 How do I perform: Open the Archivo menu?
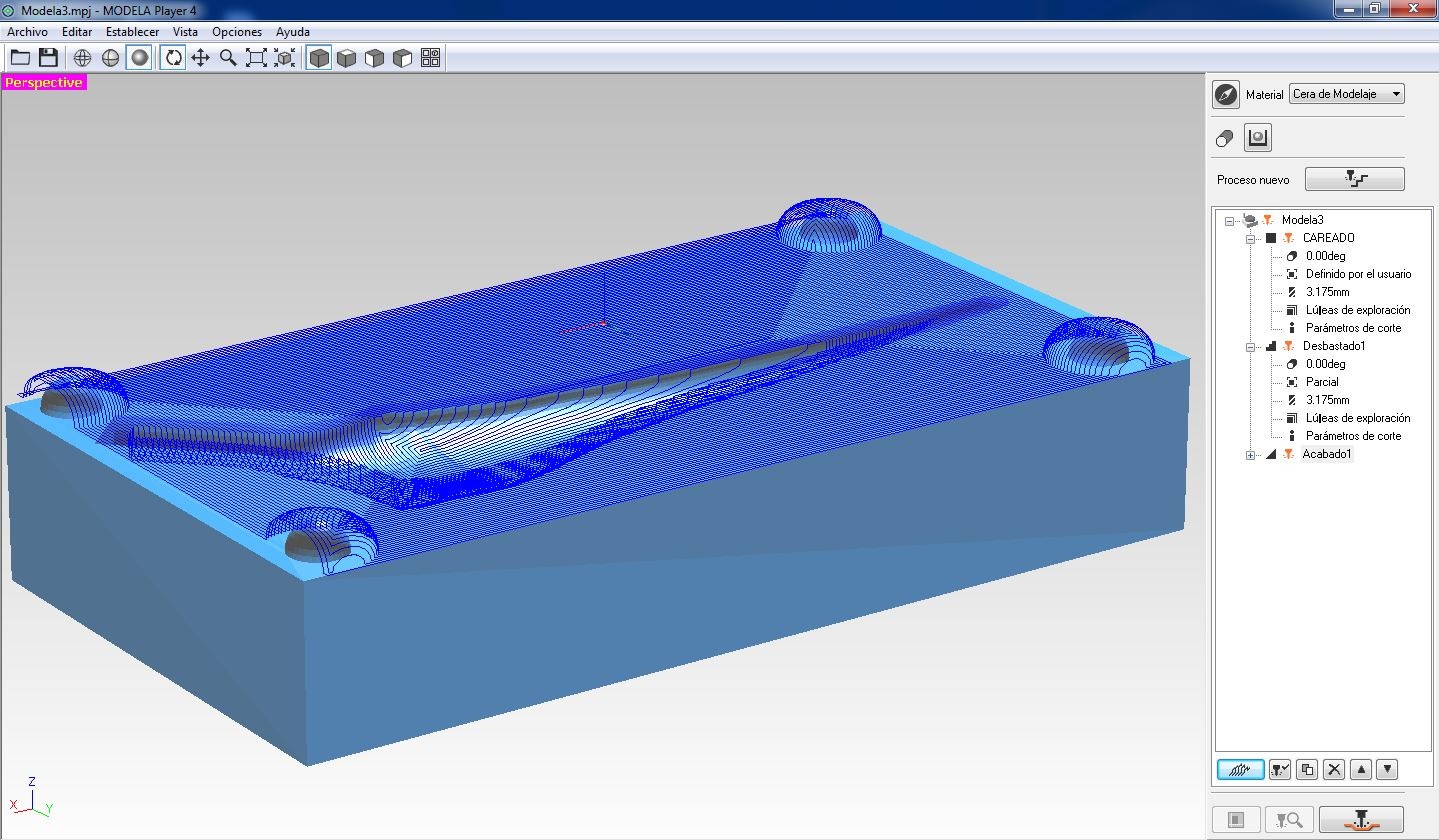[27, 32]
